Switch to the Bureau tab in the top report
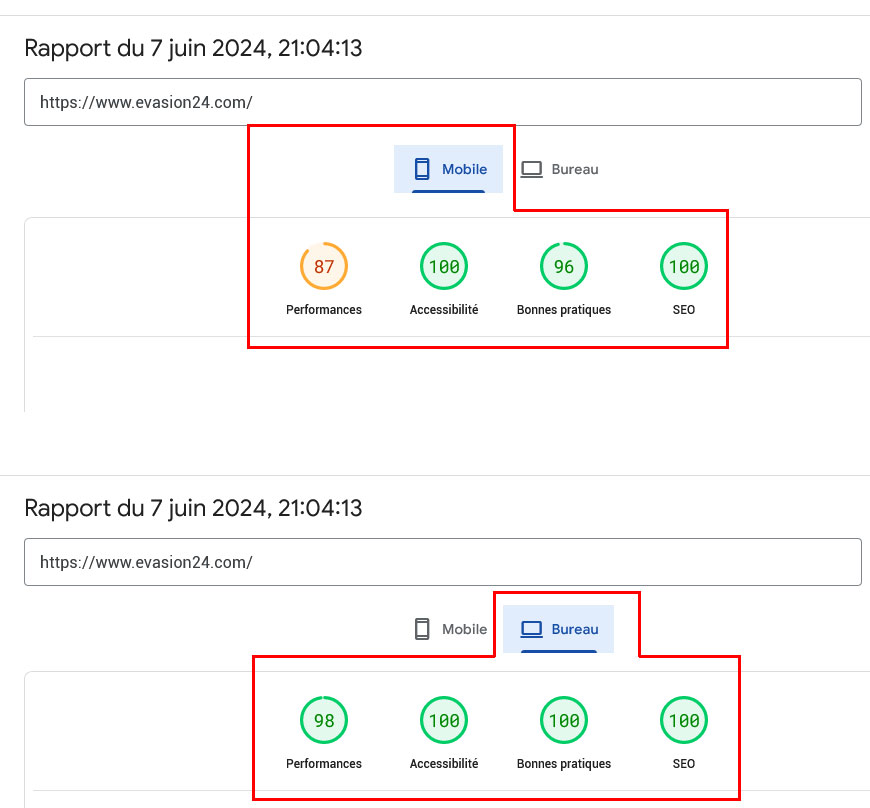 559,169
